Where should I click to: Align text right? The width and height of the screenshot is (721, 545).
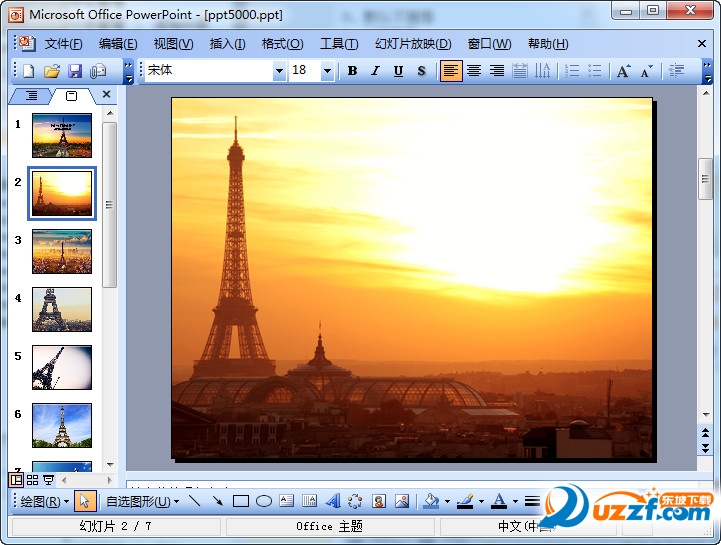(497, 71)
